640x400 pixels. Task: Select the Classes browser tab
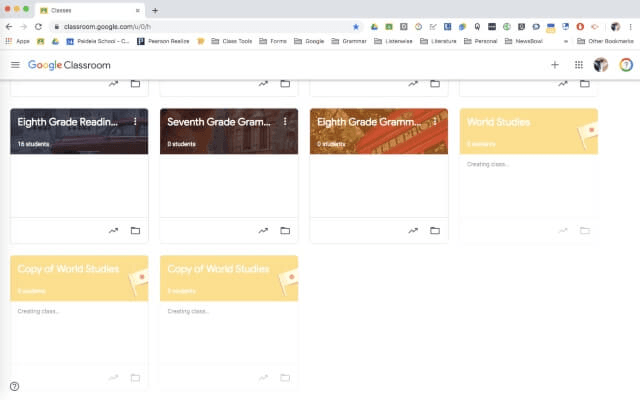click(90, 11)
